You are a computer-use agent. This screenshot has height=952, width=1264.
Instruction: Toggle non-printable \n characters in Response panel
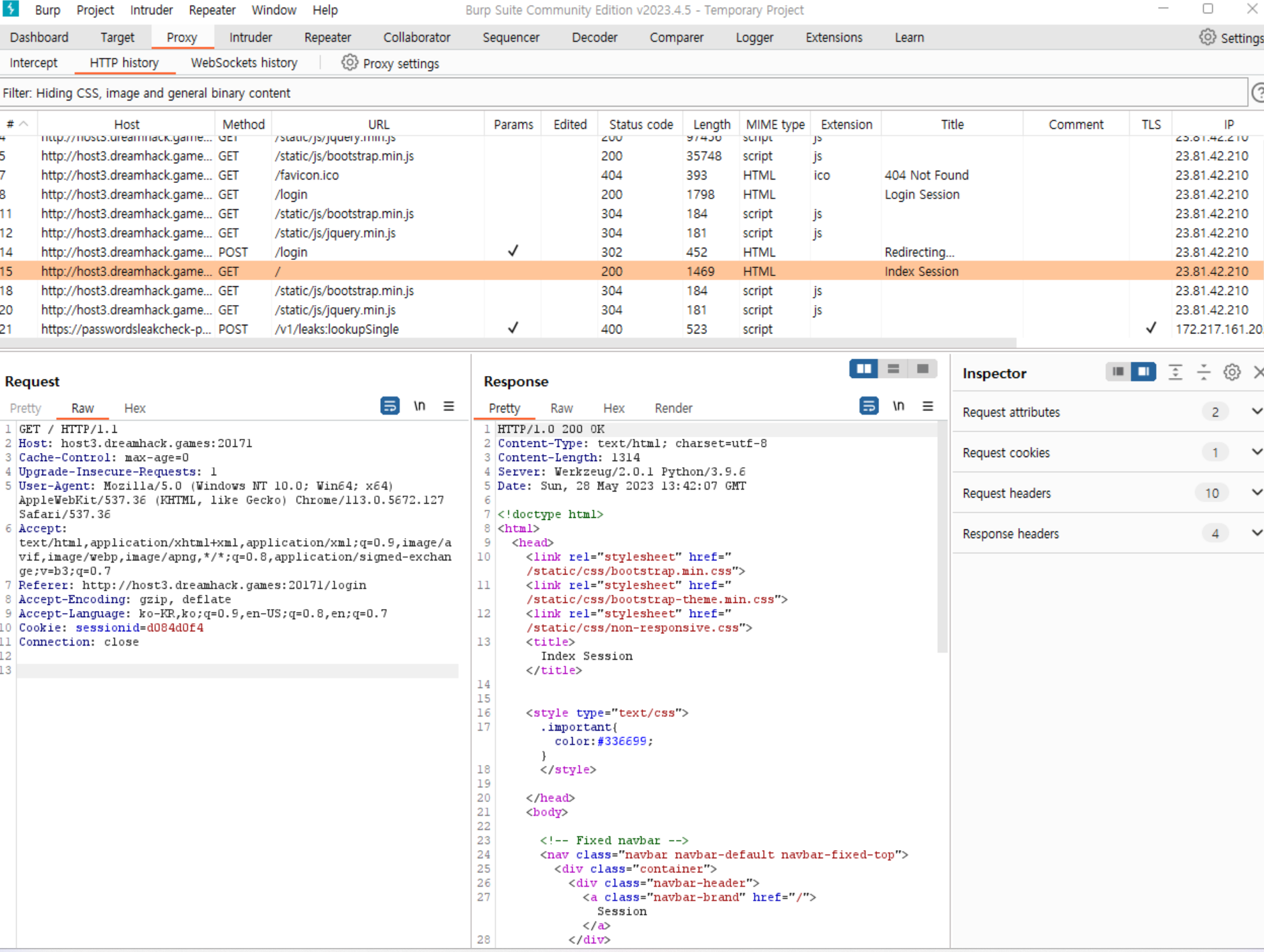click(898, 406)
